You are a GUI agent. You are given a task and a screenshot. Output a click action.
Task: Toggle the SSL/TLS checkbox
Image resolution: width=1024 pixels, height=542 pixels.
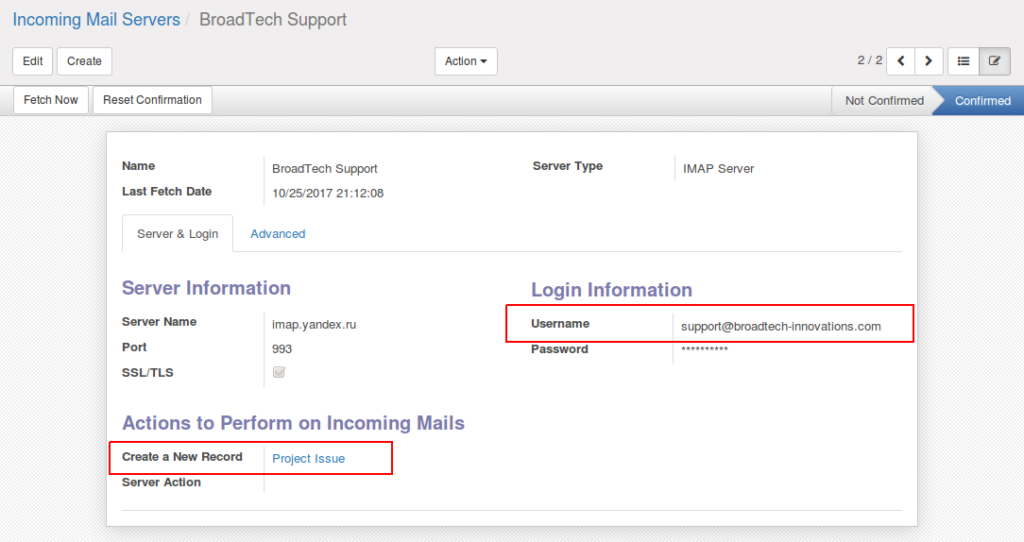tap(279, 372)
